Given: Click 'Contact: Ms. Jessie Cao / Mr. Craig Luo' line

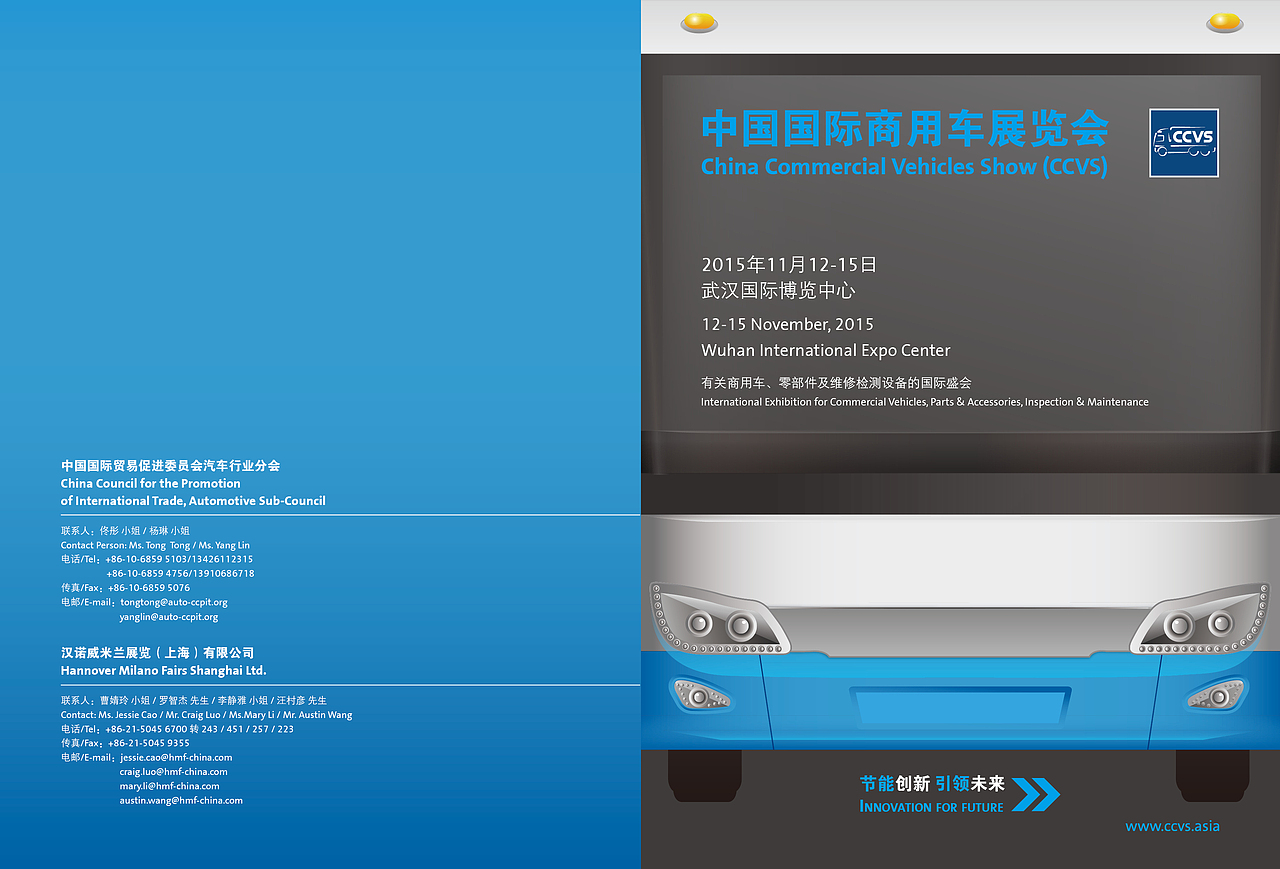Looking at the screenshot, I should 206,715.
